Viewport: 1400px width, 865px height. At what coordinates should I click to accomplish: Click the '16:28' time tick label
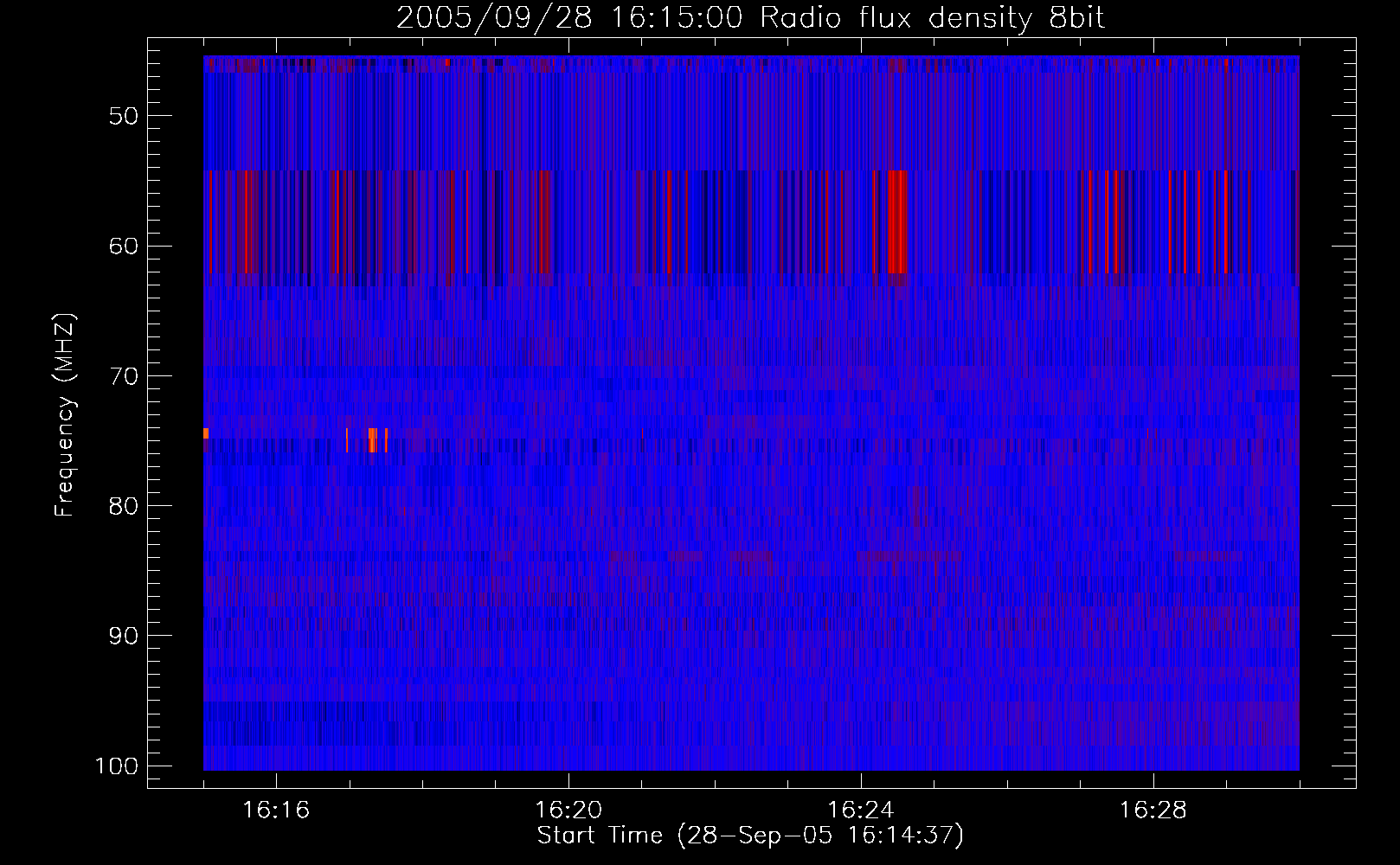(1153, 811)
